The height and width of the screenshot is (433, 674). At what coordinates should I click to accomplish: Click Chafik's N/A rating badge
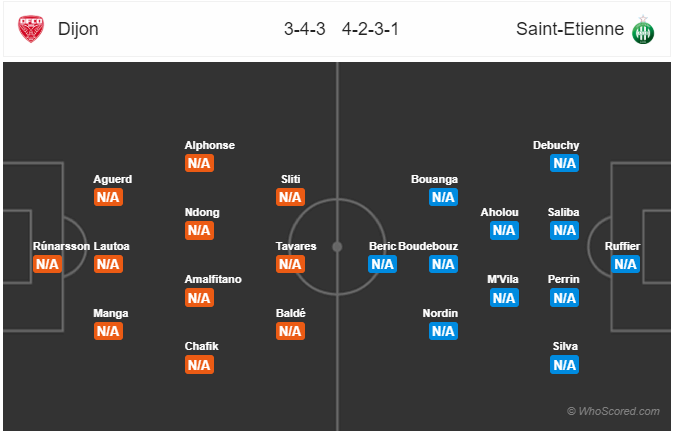199,365
